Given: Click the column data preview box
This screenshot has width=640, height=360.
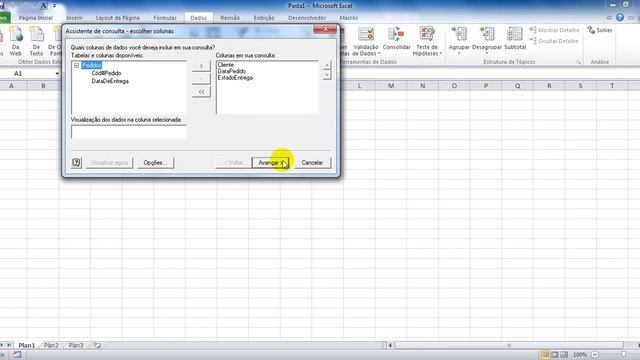Looking at the screenshot, I should (129, 132).
